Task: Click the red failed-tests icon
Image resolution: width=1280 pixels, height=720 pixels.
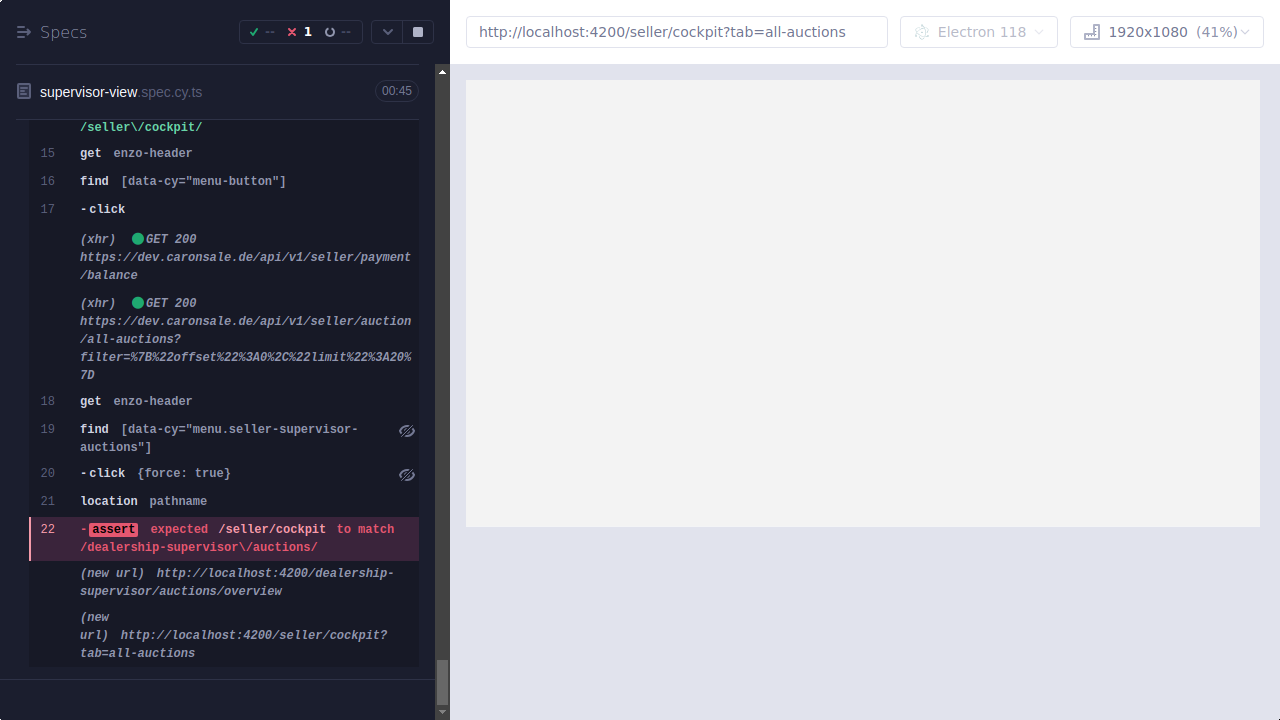Action: tap(291, 31)
